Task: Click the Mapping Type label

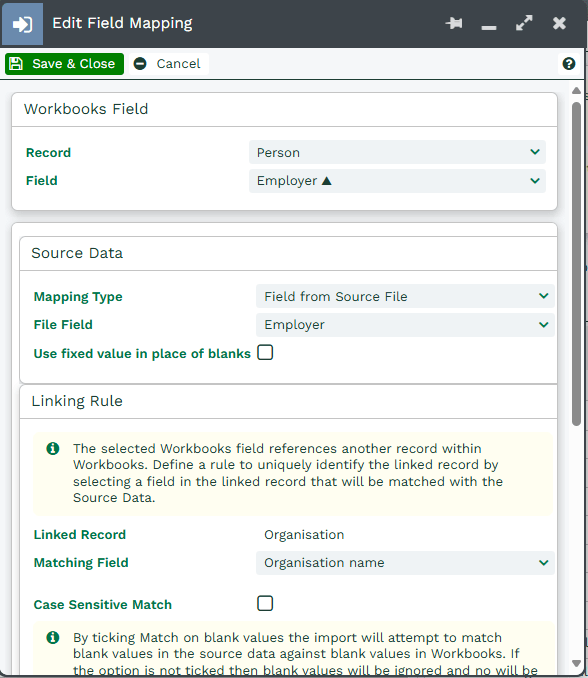Action: click(x=78, y=297)
